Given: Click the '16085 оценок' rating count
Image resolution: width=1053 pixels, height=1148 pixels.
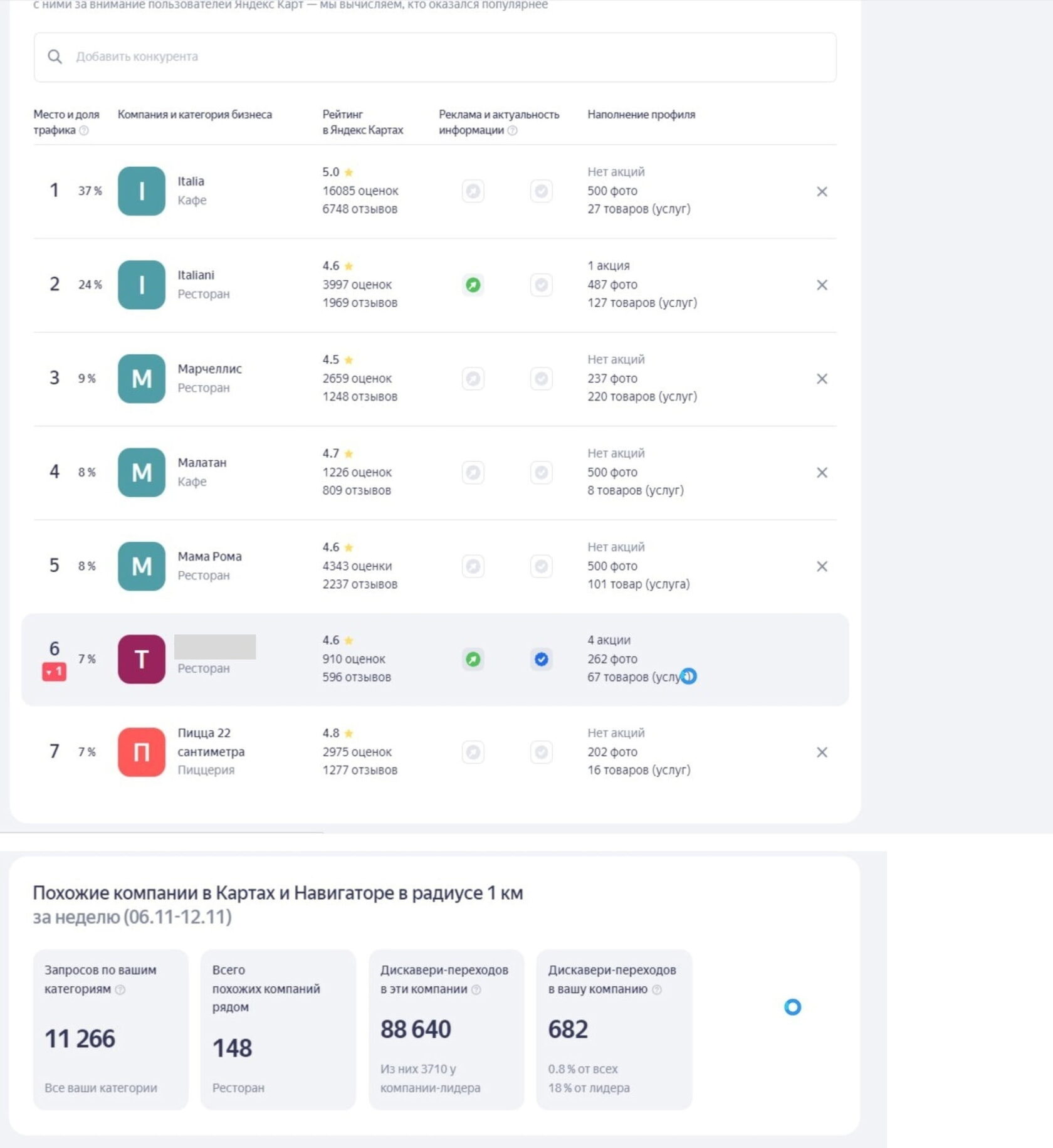Looking at the screenshot, I should [x=360, y=191].
